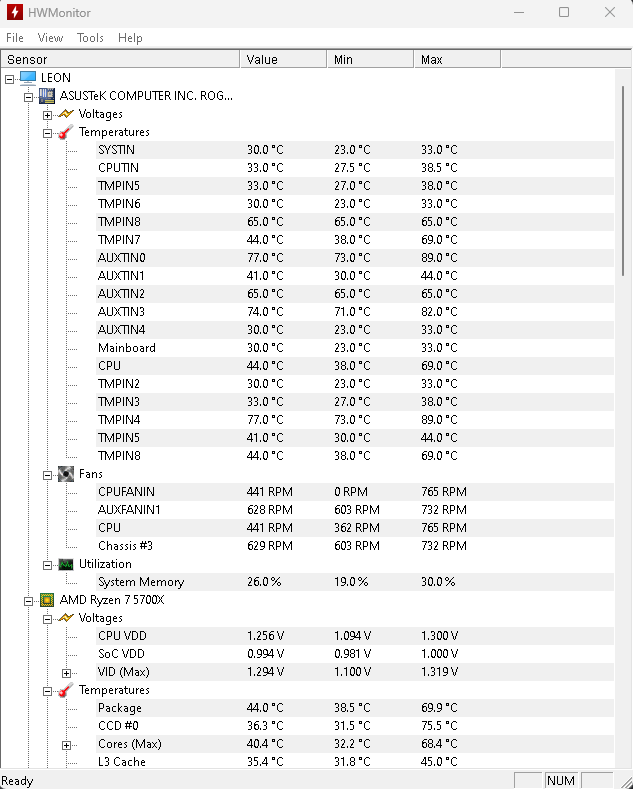Collapse the Fans group
The width and height of the screenshot is (633, 789).
coord(47,475)
